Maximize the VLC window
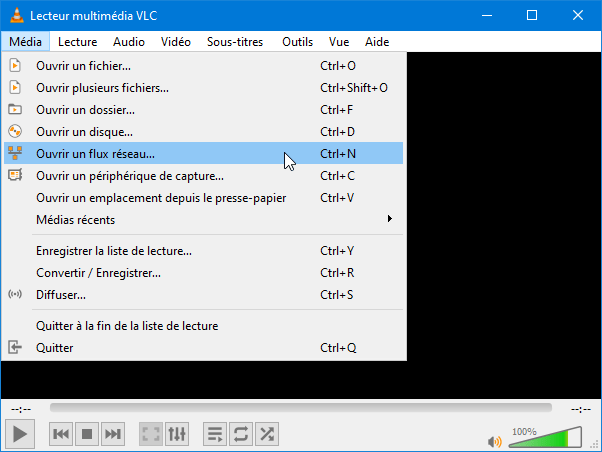 [532, 15]
